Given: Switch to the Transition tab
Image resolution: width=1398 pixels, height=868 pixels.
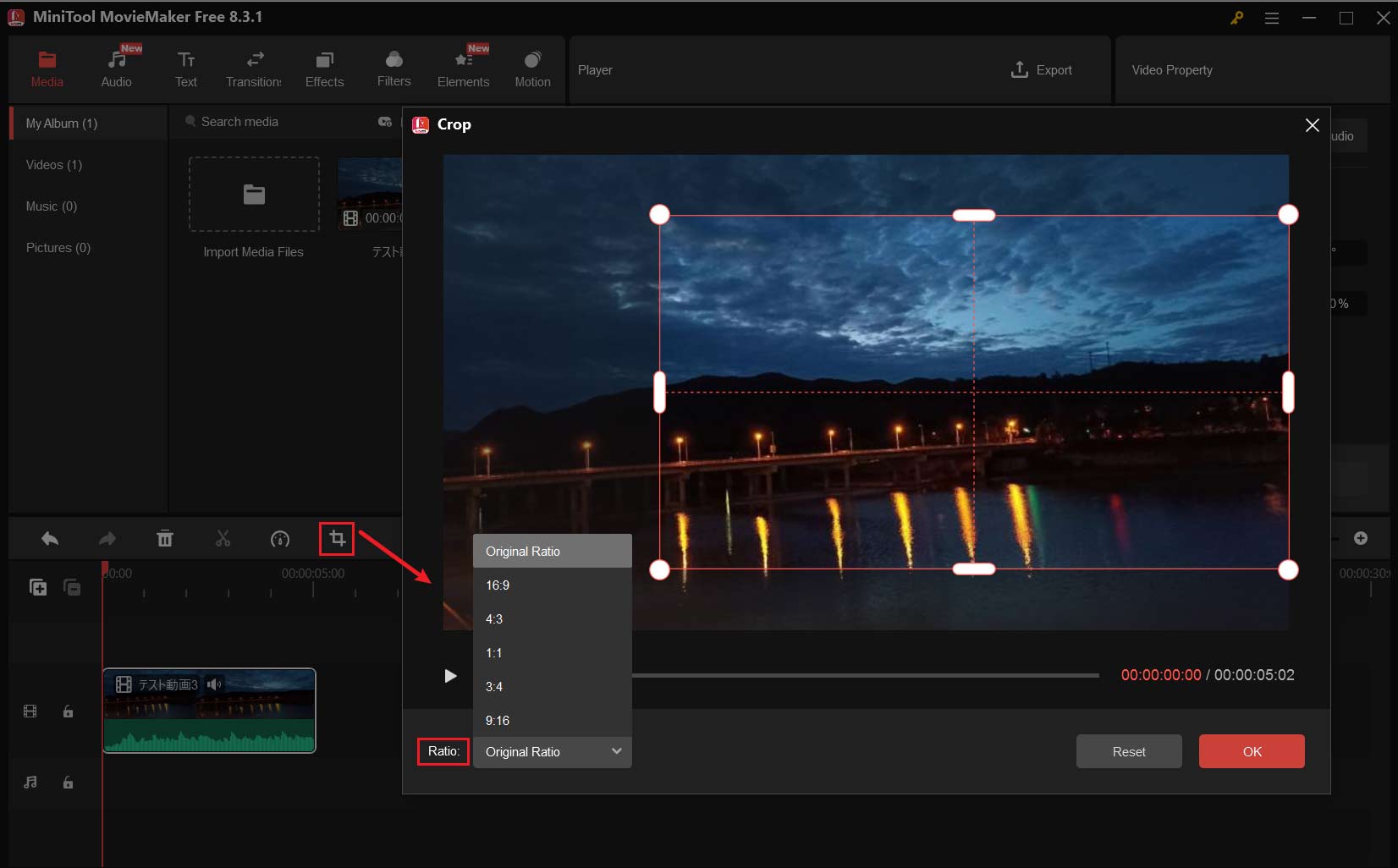Looking at the screenshot, I should tap(254, 69).
